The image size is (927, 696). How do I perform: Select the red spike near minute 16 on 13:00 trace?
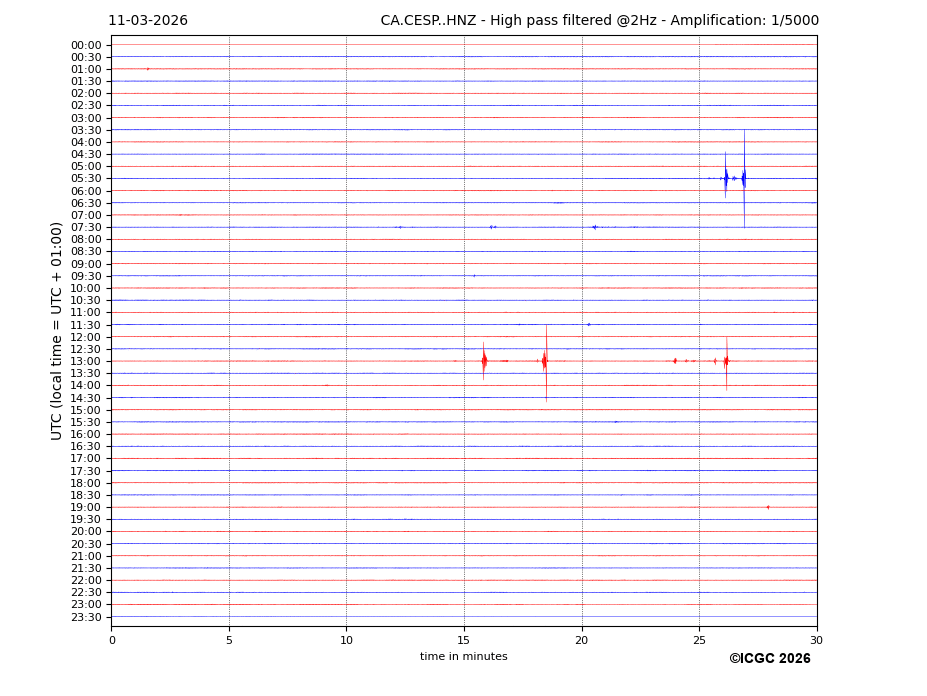(484, 361)
